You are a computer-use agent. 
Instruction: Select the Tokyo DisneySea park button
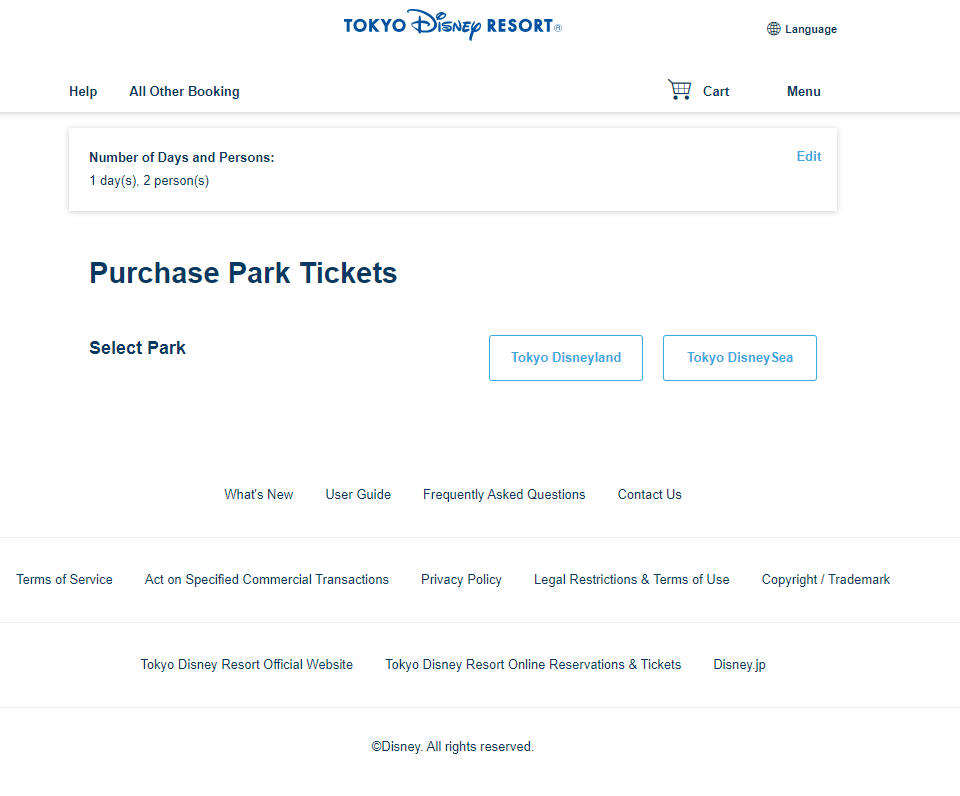point(740,358)
